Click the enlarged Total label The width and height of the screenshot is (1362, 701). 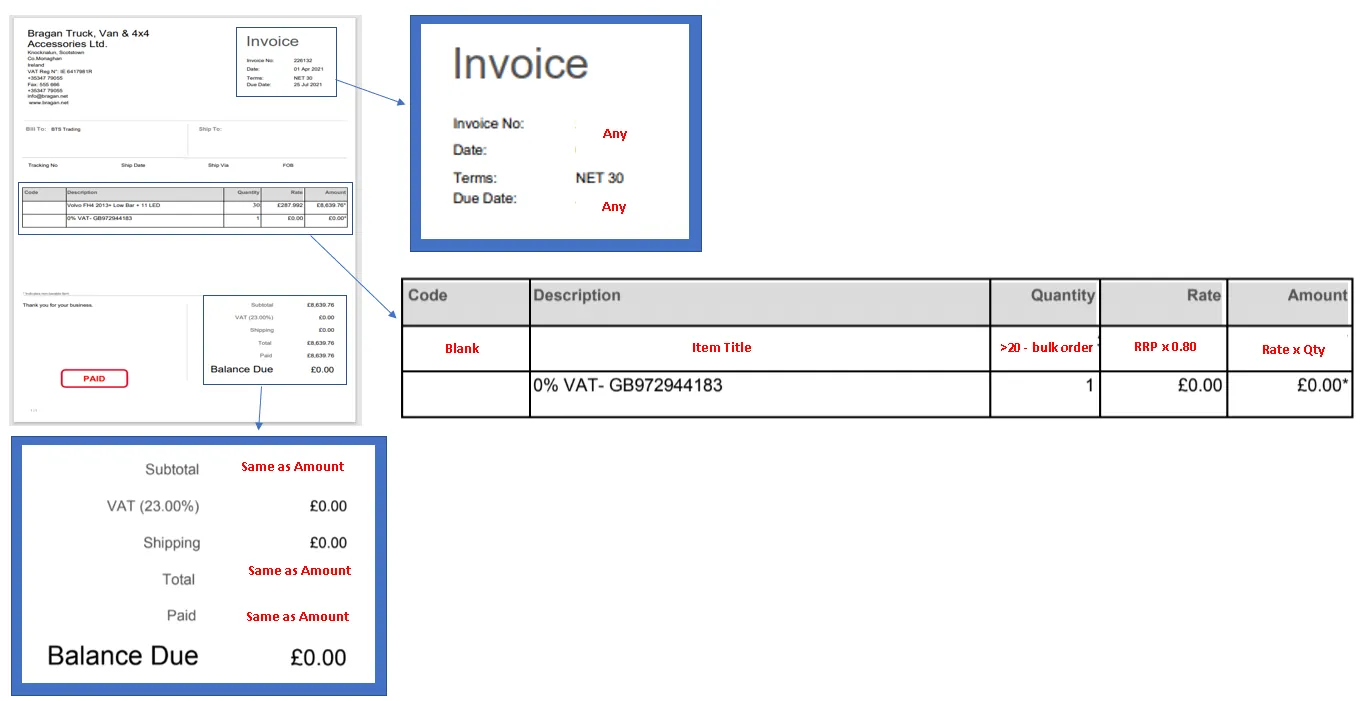pyautogui.click(x=179, y=579)
